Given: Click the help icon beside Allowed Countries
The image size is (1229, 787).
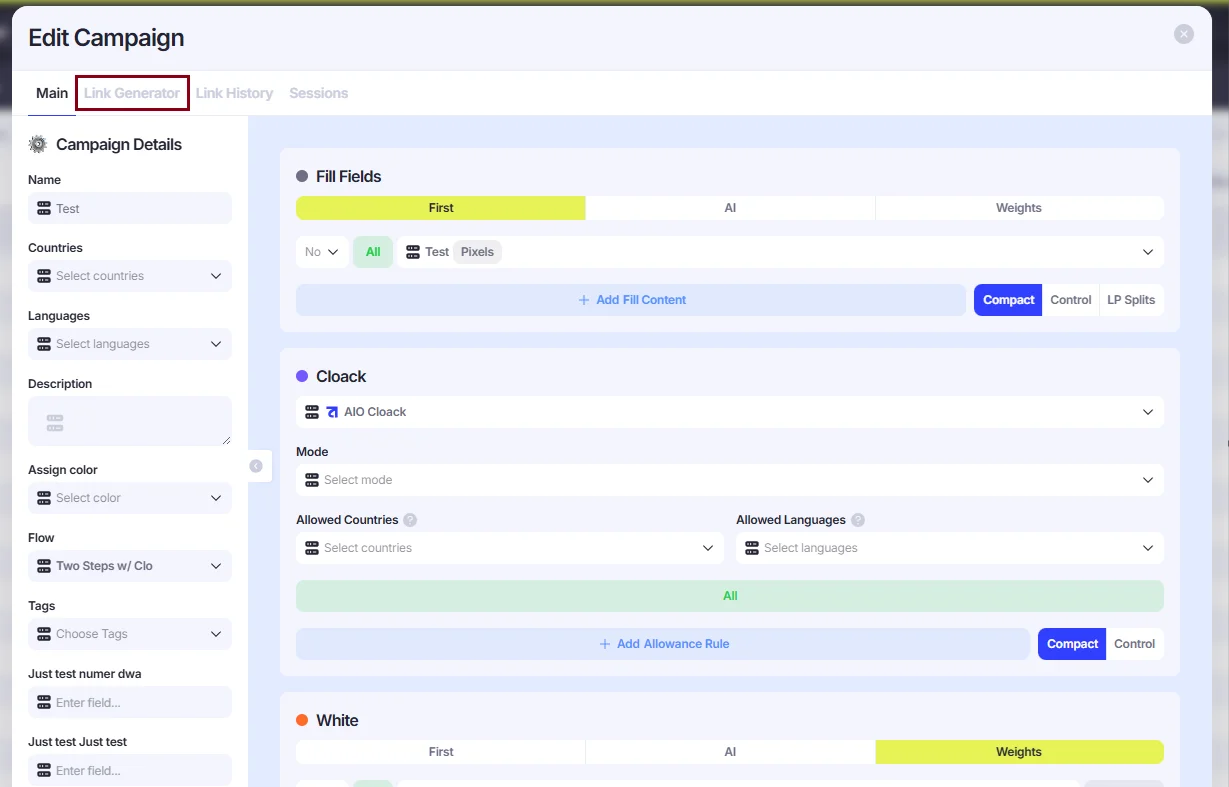Looking at the screenshot, I should point(410,520).
